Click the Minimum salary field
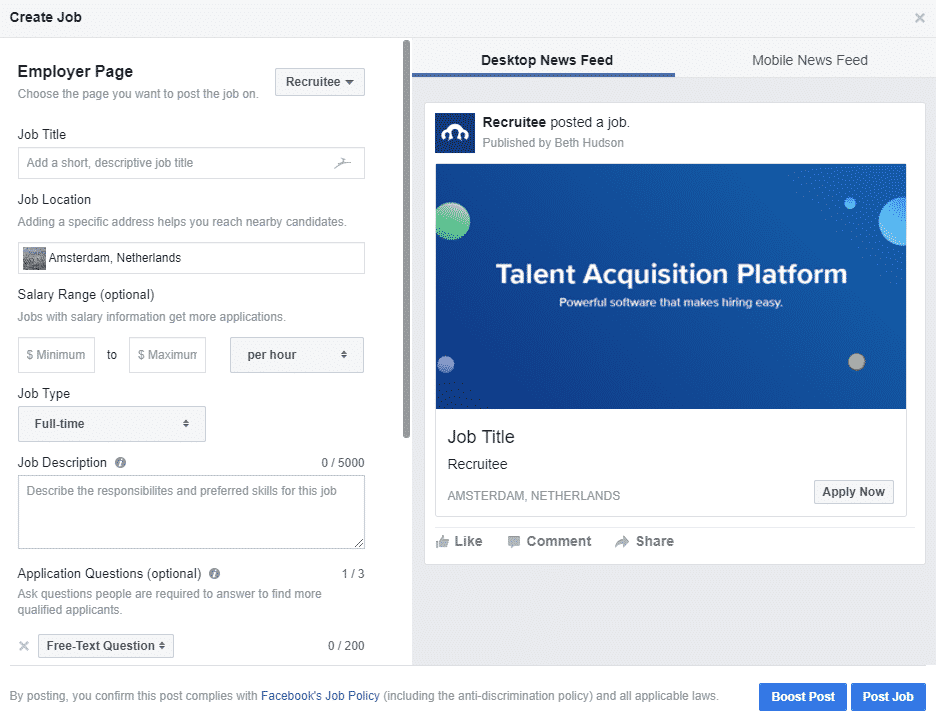 click(56, 355)
